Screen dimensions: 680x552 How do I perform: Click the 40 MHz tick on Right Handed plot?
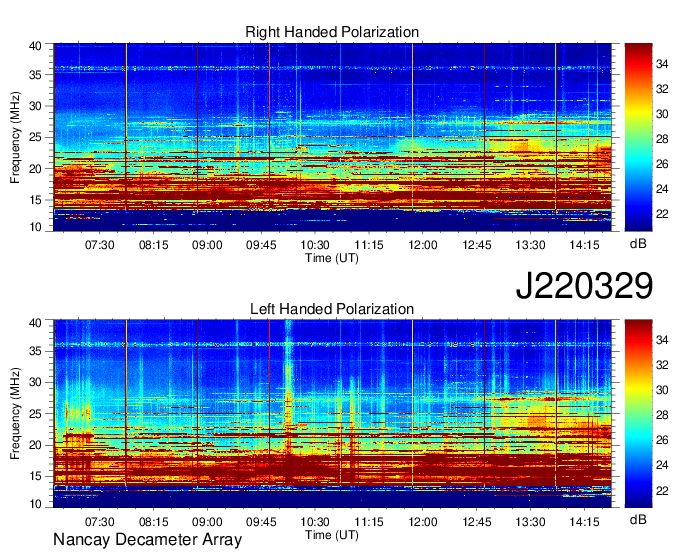coord(36,46)
